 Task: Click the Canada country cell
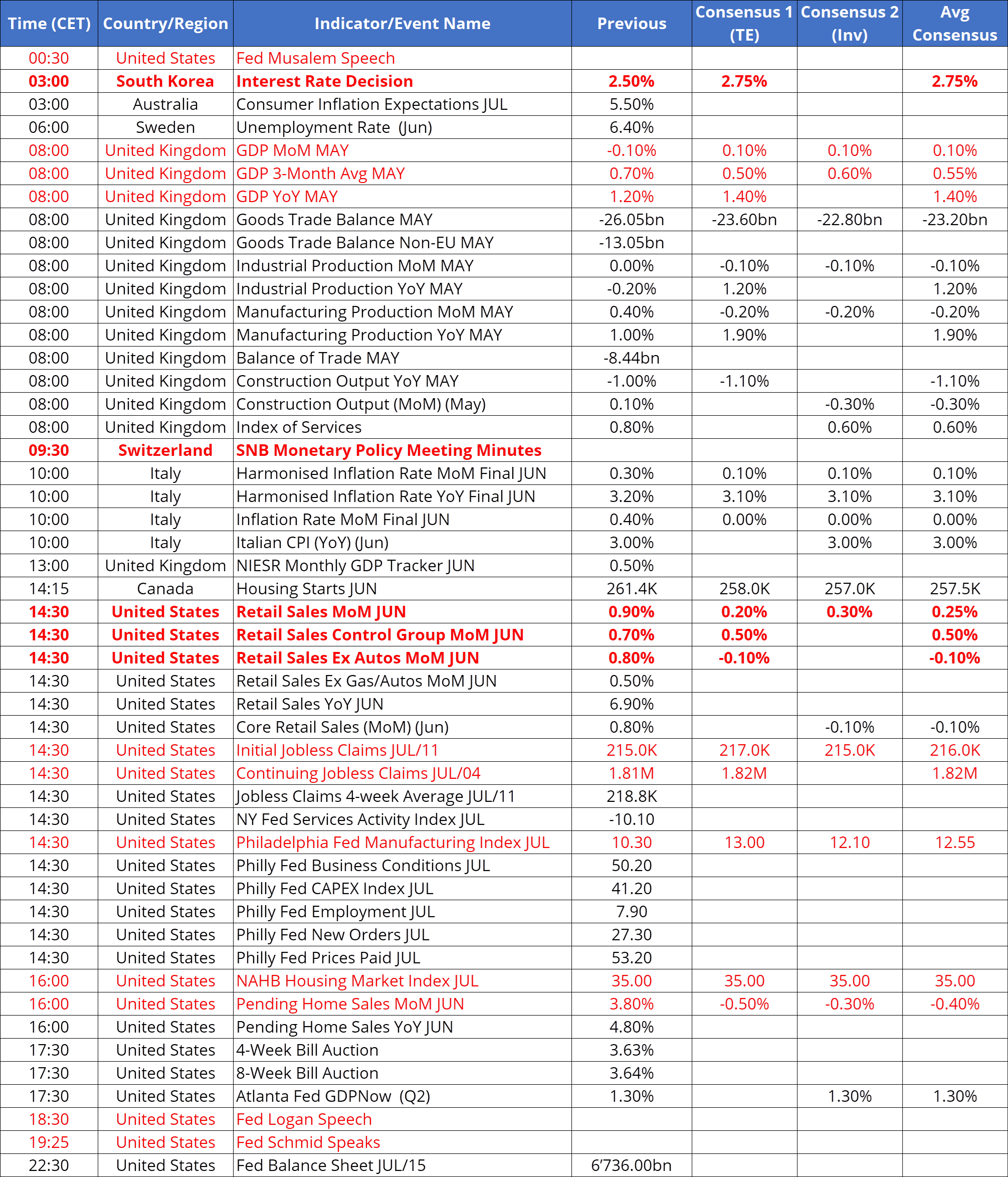pyautogui.click(x=165, y=589)
